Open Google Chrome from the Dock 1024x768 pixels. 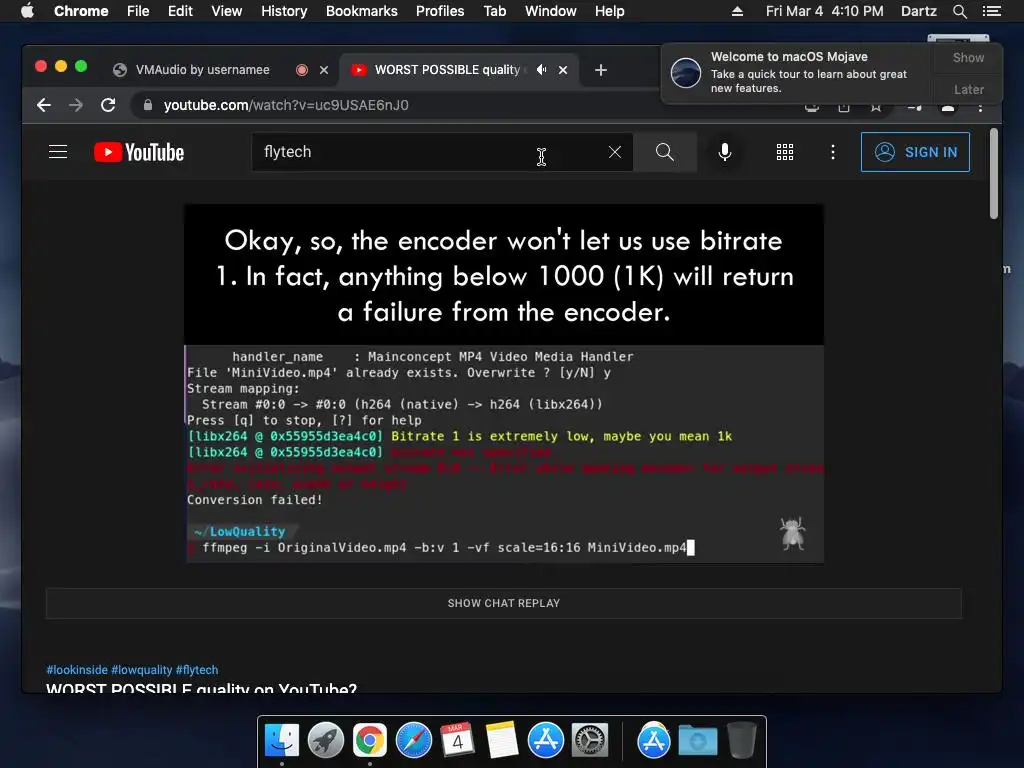tap(370, 741)
